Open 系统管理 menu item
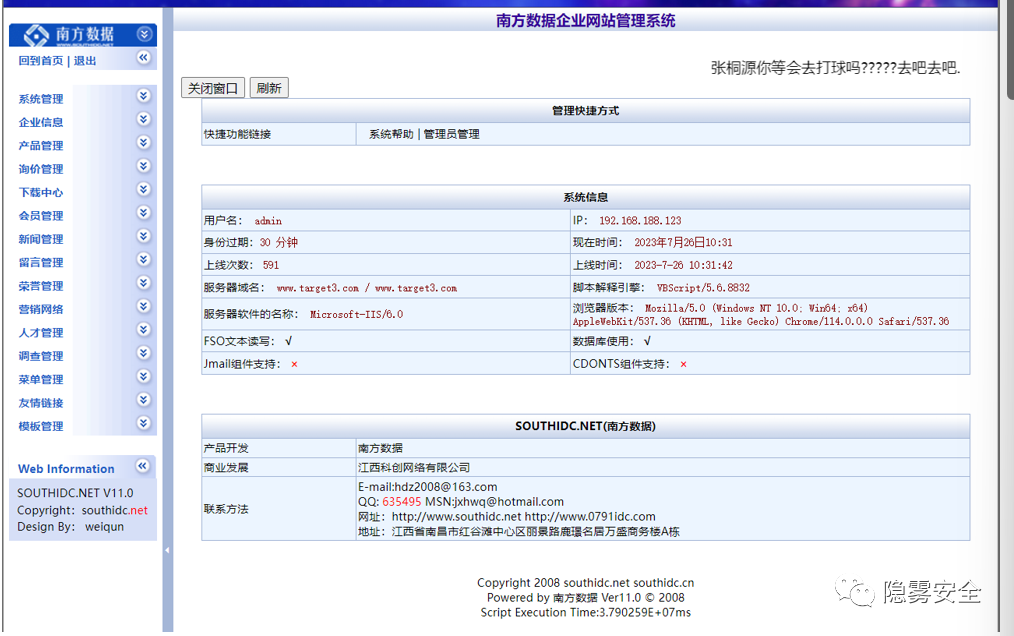This screenshot has width=1014, height=636. (x=41, y=99)
